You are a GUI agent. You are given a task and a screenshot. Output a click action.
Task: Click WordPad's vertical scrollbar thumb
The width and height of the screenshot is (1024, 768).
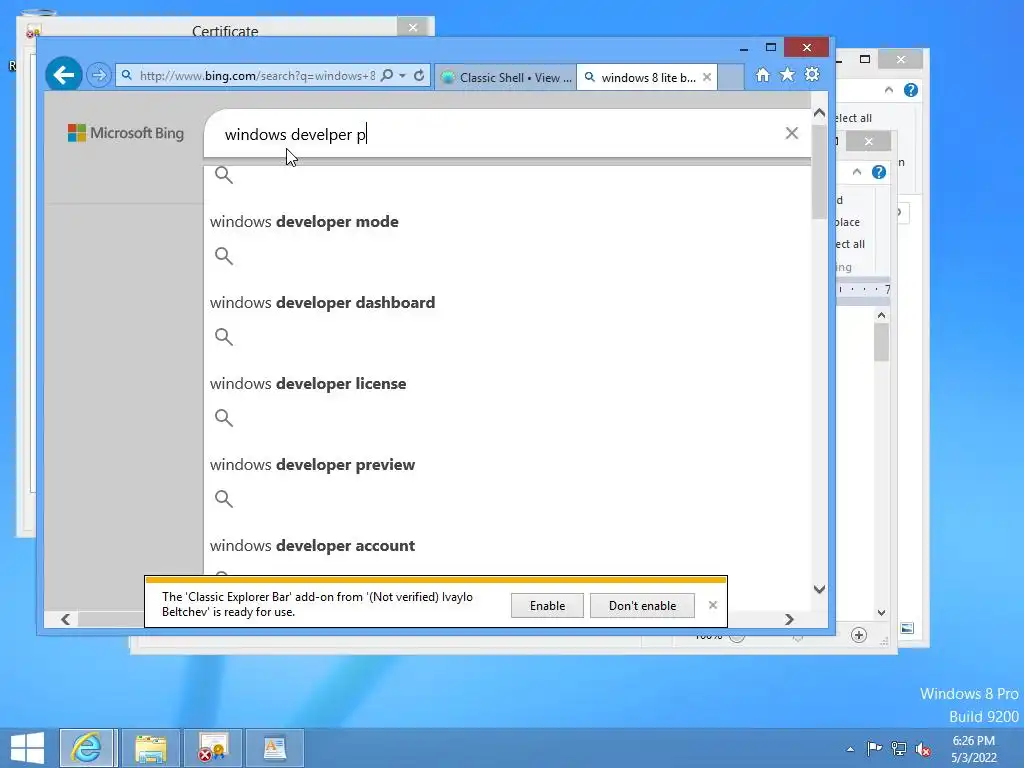pyautogui.click(x=881, y=342)
